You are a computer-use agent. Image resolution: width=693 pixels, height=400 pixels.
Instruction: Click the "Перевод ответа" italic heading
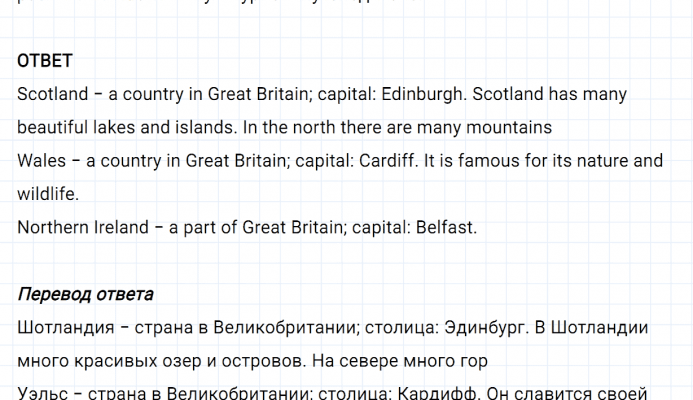tap(85, 294)
